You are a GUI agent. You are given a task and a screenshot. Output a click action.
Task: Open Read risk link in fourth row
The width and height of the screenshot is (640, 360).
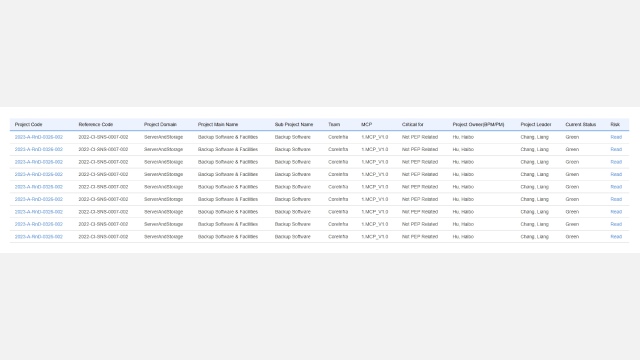(x=616, y=174)
